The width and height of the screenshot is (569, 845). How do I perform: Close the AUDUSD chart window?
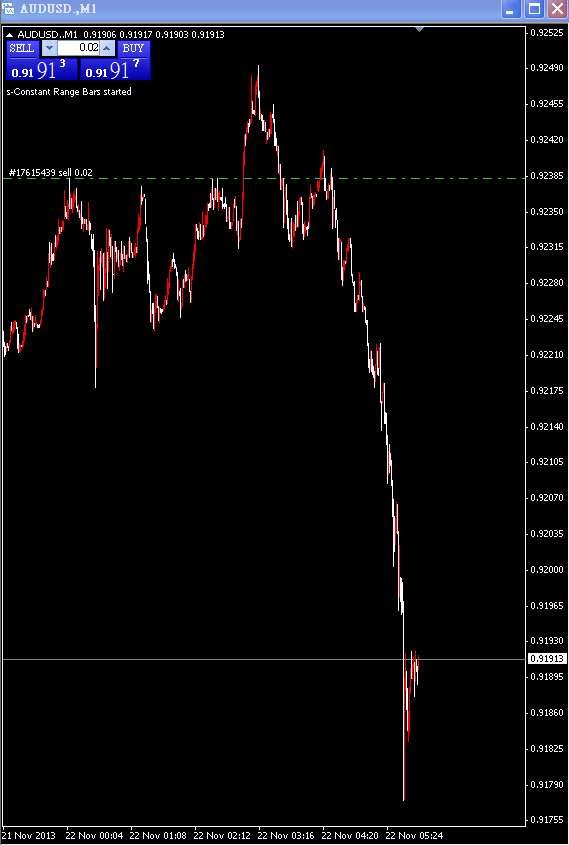[558, 9]
